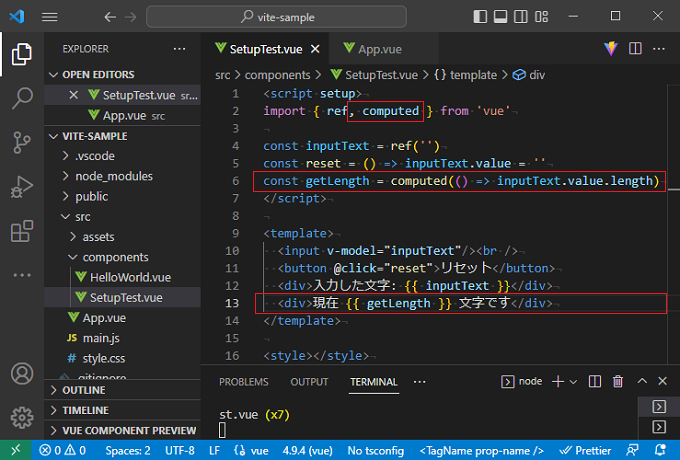The height and width of the screenshot is (460, 680).
Task: Go forward with the right arrow
Action: tap(131, 17)
